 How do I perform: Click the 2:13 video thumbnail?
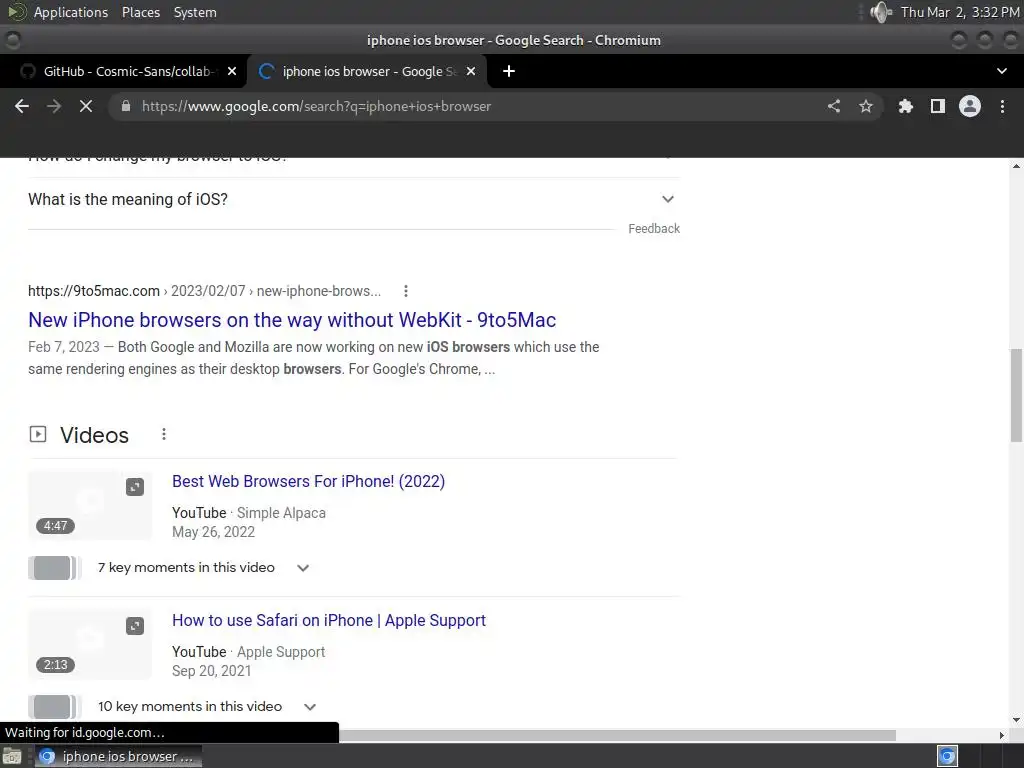point(90,645)
